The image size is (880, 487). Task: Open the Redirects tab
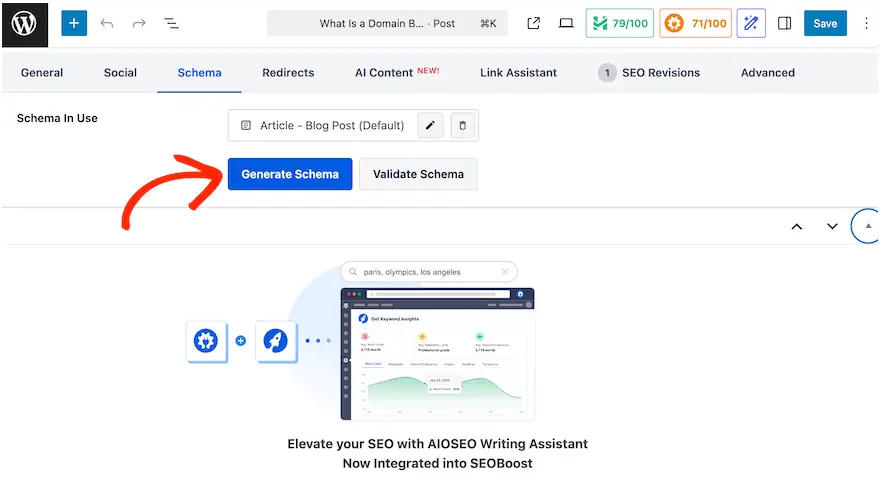click(x=288, y=72)
